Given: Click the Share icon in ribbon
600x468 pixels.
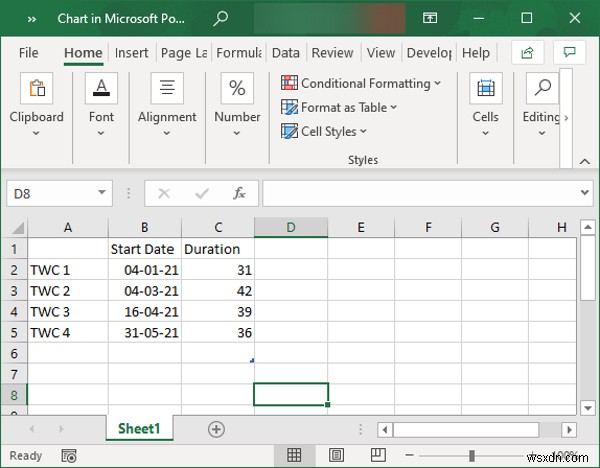Looking at the screenshot, I should [528, 52].
